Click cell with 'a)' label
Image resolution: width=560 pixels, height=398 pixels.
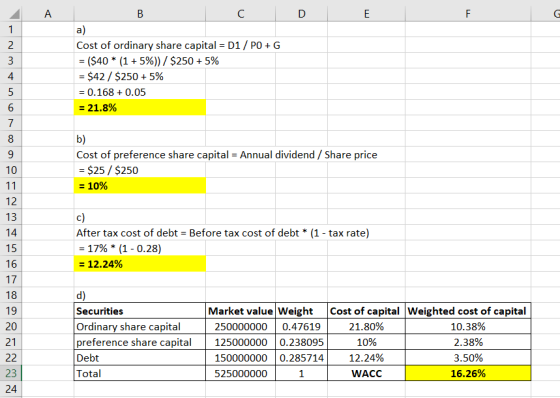click(x=140, y=30)
